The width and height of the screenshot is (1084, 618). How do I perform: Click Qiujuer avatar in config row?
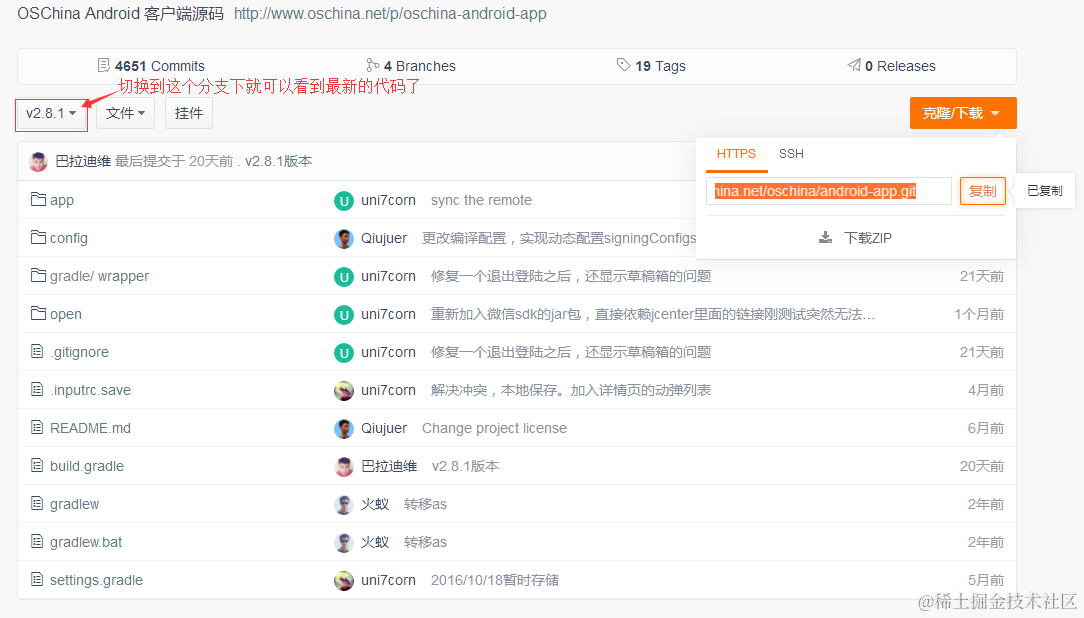click(x=344, y=239)
